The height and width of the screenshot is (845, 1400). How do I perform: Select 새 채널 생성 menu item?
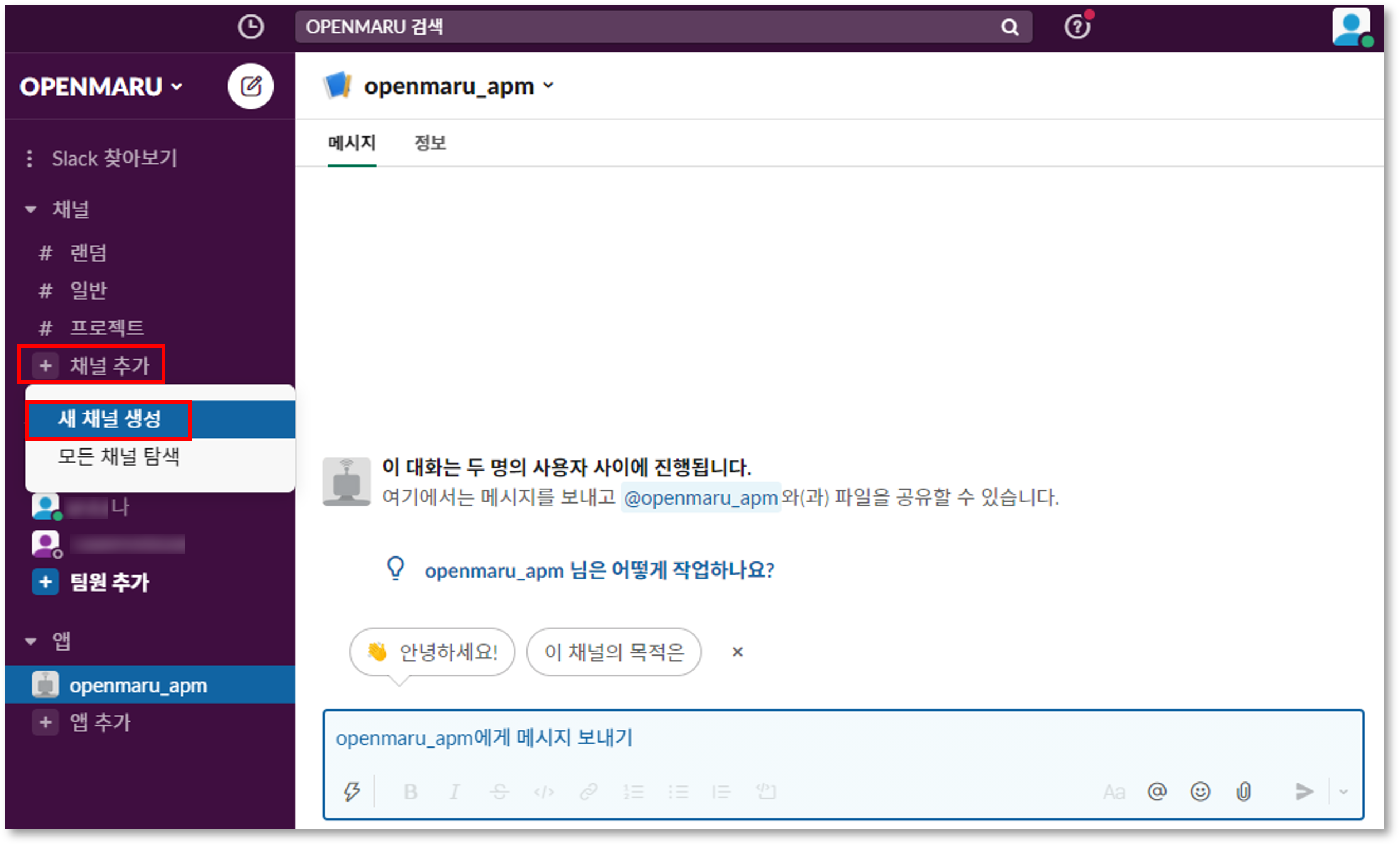[110, 419]
